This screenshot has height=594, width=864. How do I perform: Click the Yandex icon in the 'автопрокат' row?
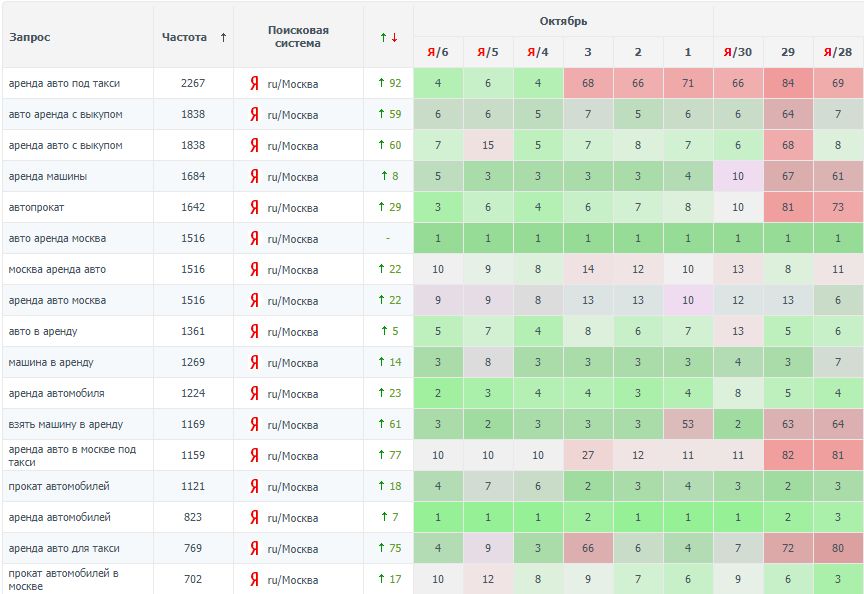pos(254,208)
